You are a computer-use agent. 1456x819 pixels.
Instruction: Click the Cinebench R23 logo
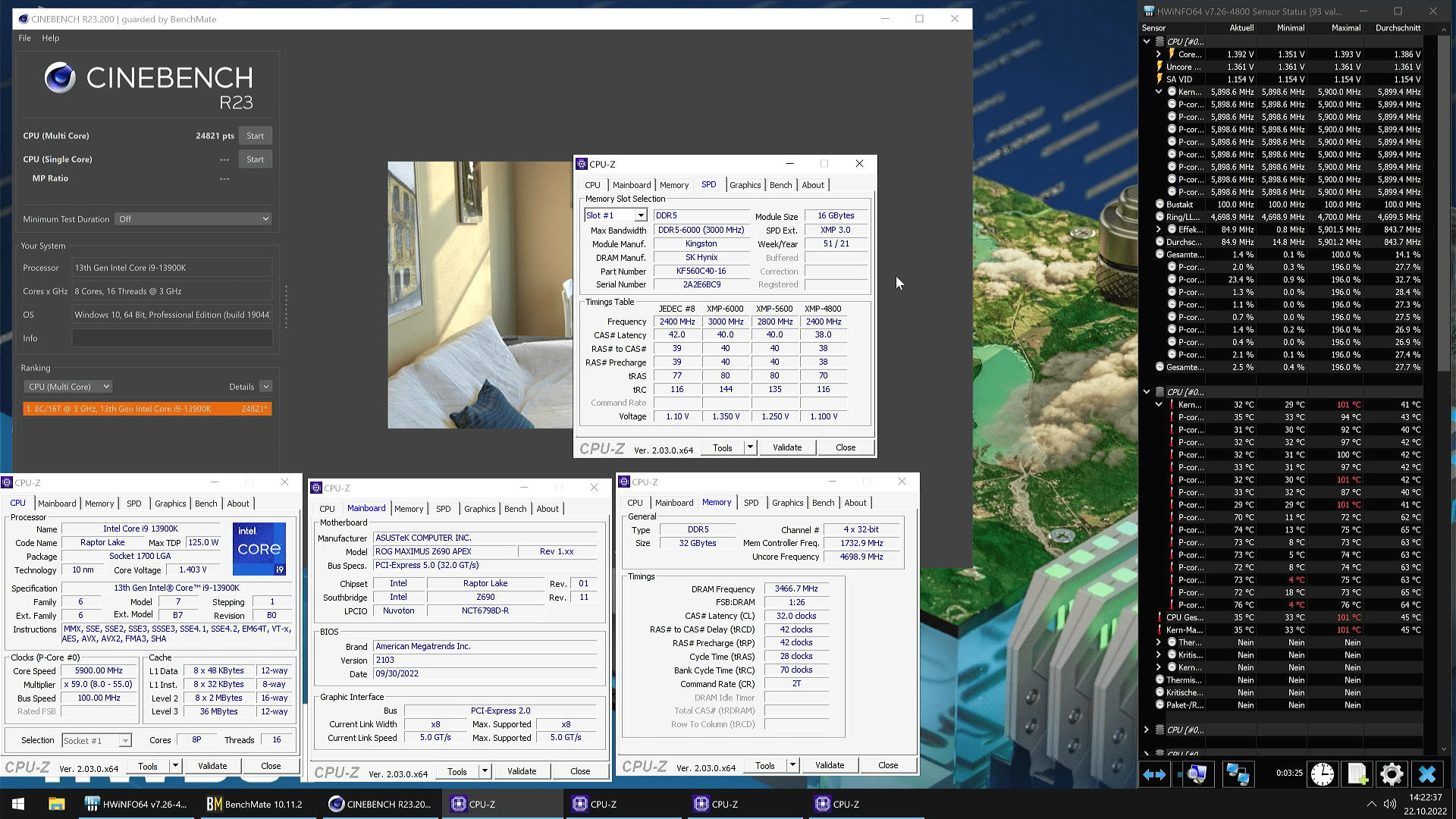tap(149, 87)
